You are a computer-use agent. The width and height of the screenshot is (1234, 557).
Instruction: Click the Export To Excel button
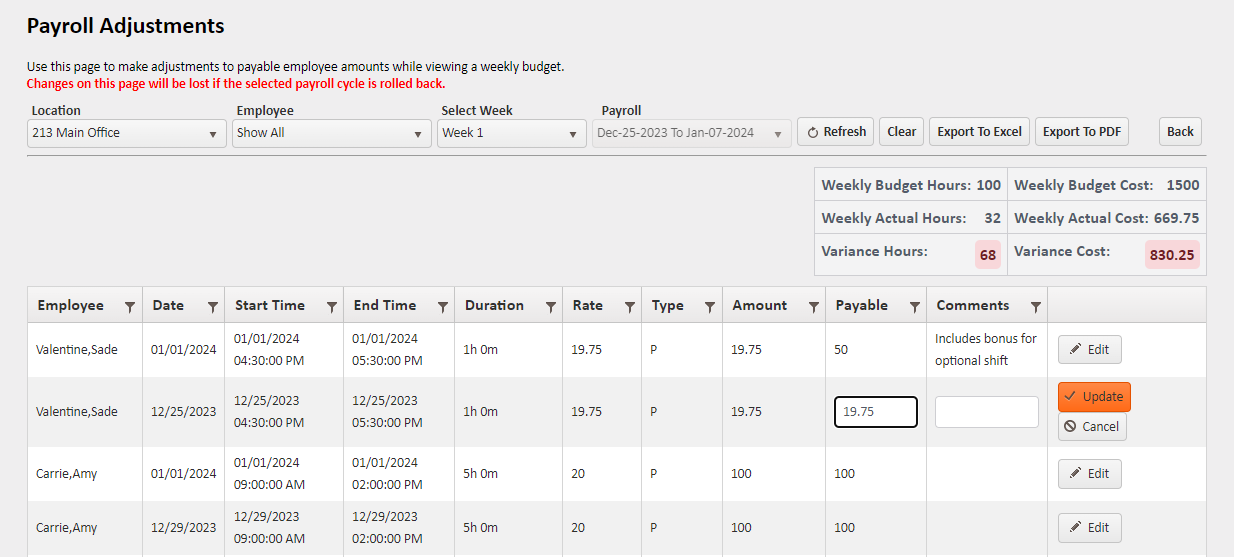(x=979, y=132)
